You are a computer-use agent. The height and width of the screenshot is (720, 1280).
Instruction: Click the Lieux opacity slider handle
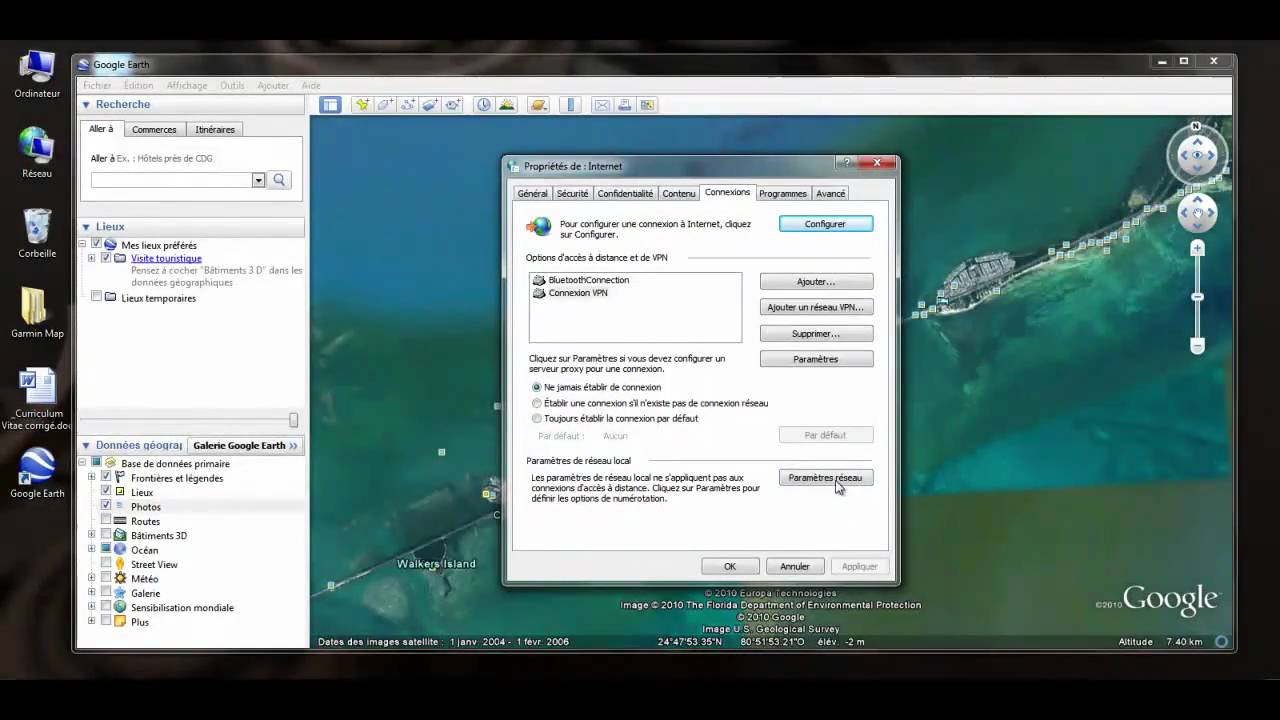[293, 420]
